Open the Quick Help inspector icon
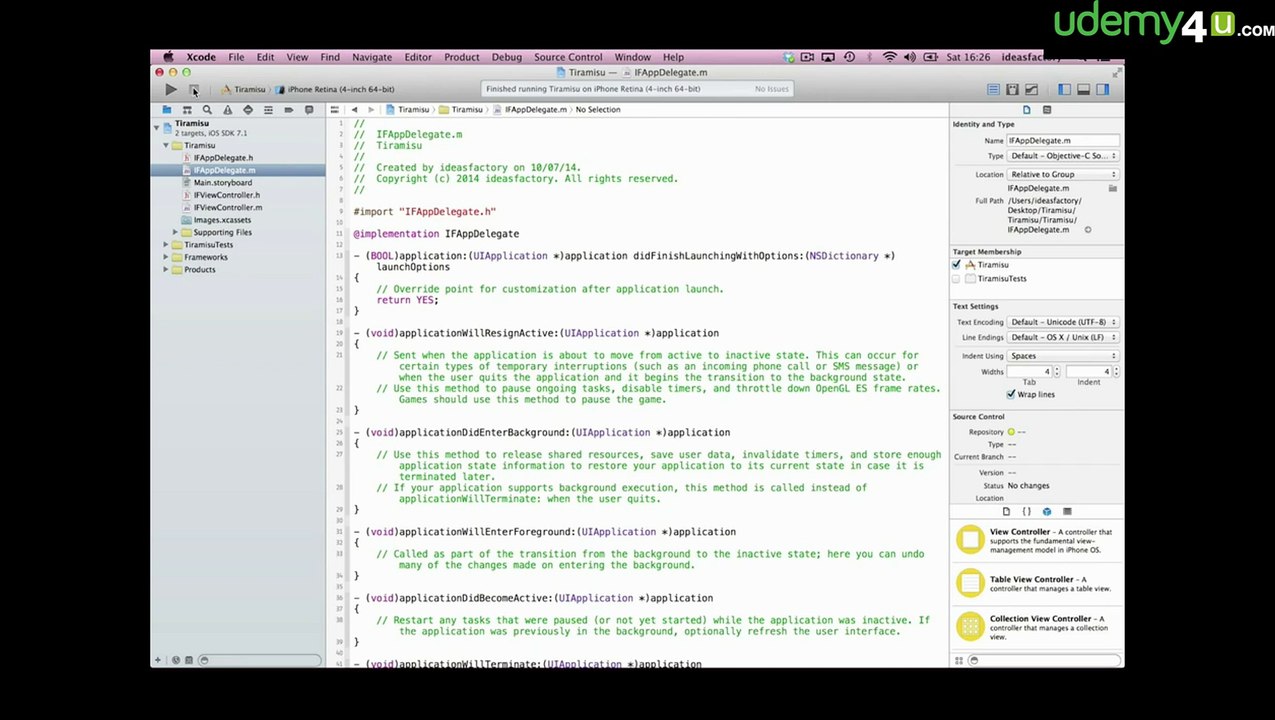Viewport: 1275px width, 720px height. (x=1047, y=110)
